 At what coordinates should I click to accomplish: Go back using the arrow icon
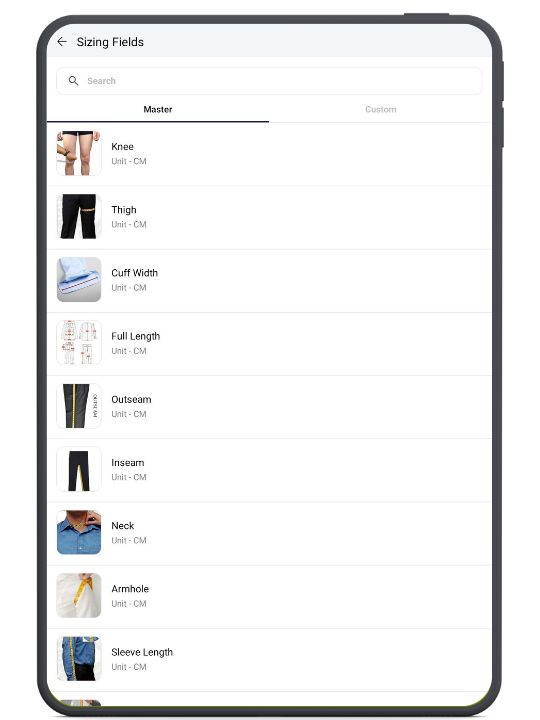[62, 42]
